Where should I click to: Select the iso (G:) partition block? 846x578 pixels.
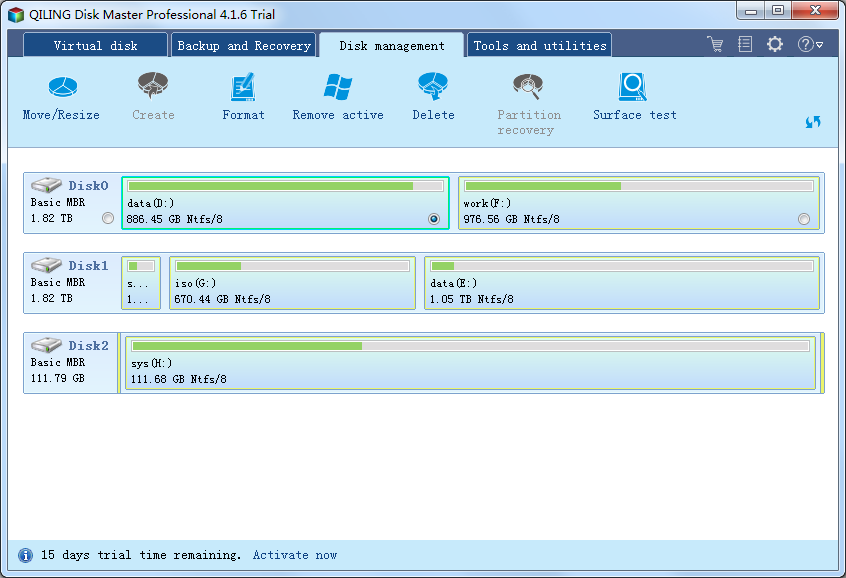(x=292, y=283)
